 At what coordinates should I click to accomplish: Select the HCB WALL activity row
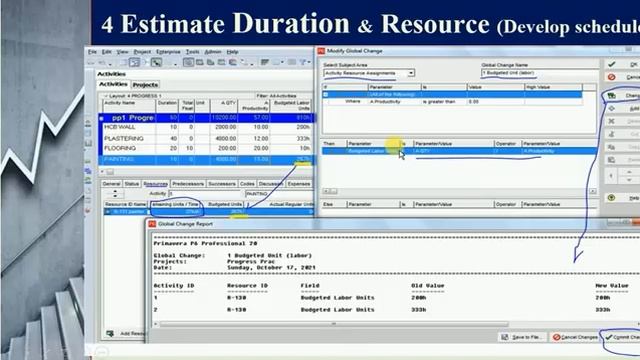pyautogui.click(x=207, y=127)
